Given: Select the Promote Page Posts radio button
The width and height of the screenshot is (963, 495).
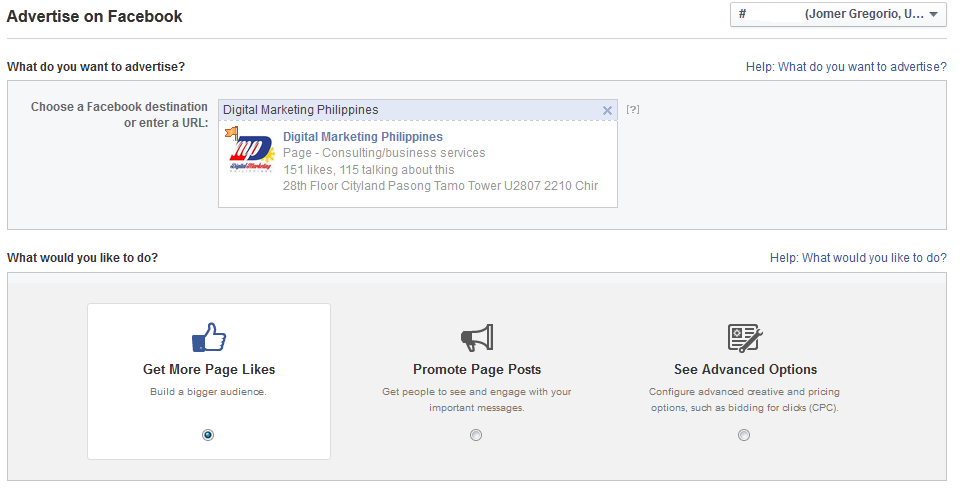Looking at the screenshot, I should pos(476,435).
